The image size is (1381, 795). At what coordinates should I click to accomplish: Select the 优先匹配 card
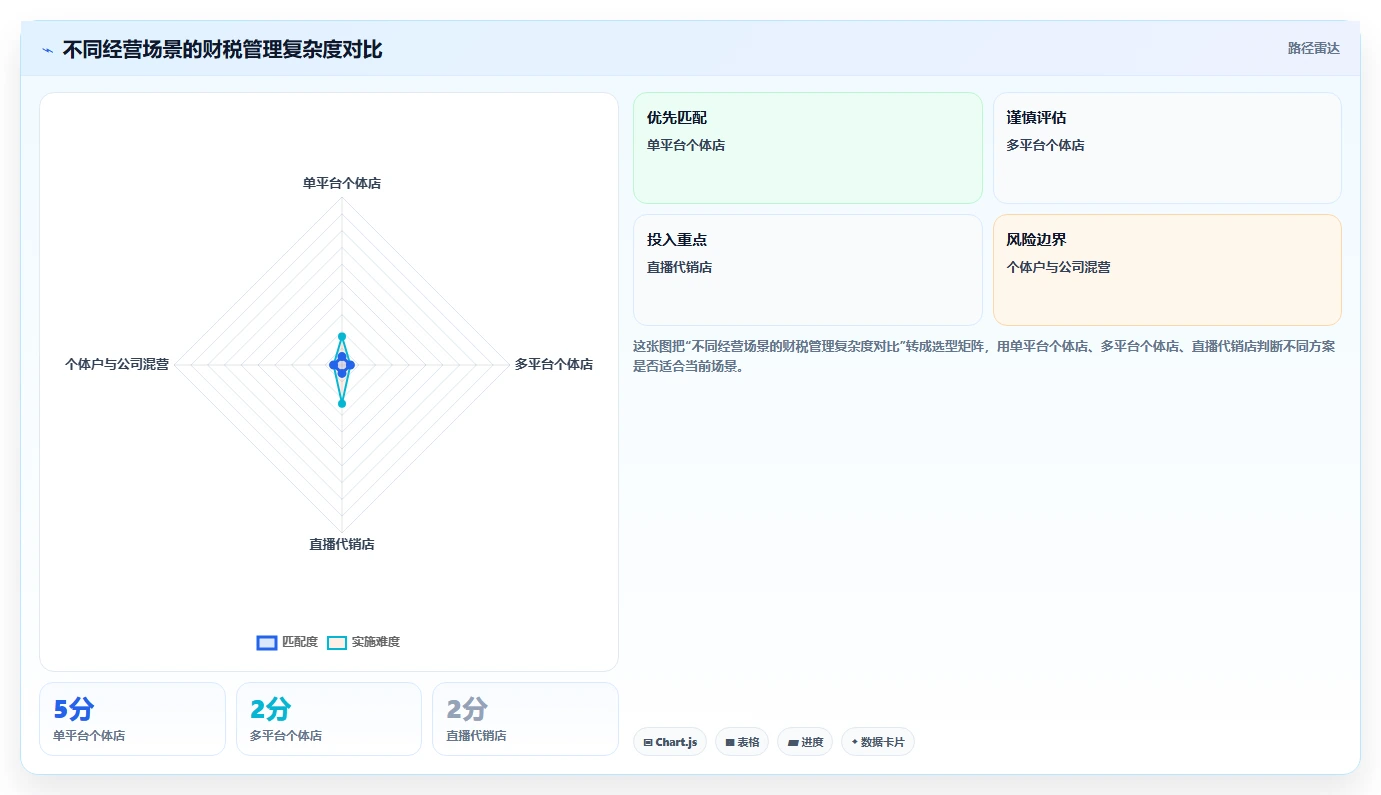[x=808, y=148]
